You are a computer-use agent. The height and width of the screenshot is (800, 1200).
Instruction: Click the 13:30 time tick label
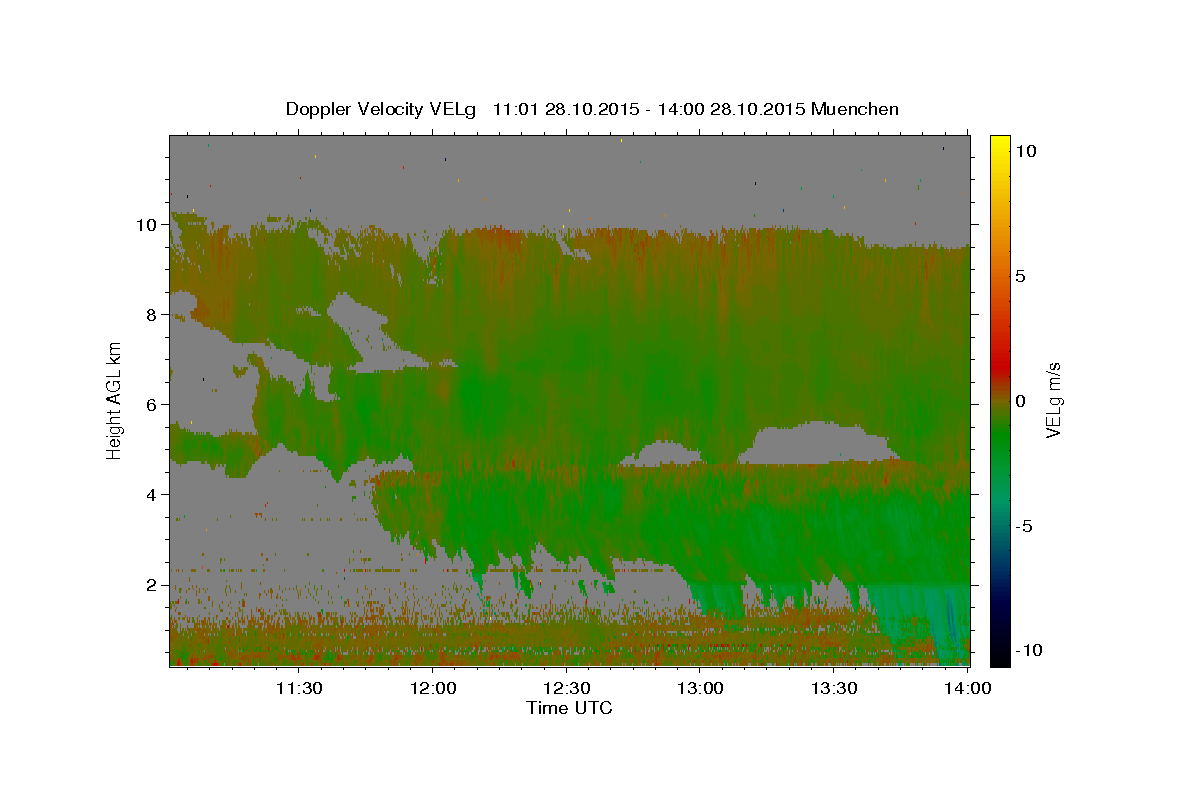pyautogui.click(x=834, y=688)
